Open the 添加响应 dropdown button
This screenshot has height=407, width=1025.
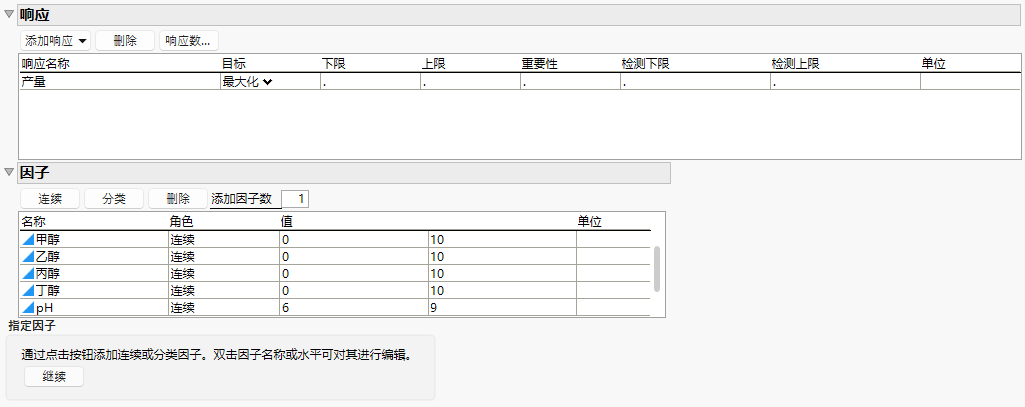56,41
